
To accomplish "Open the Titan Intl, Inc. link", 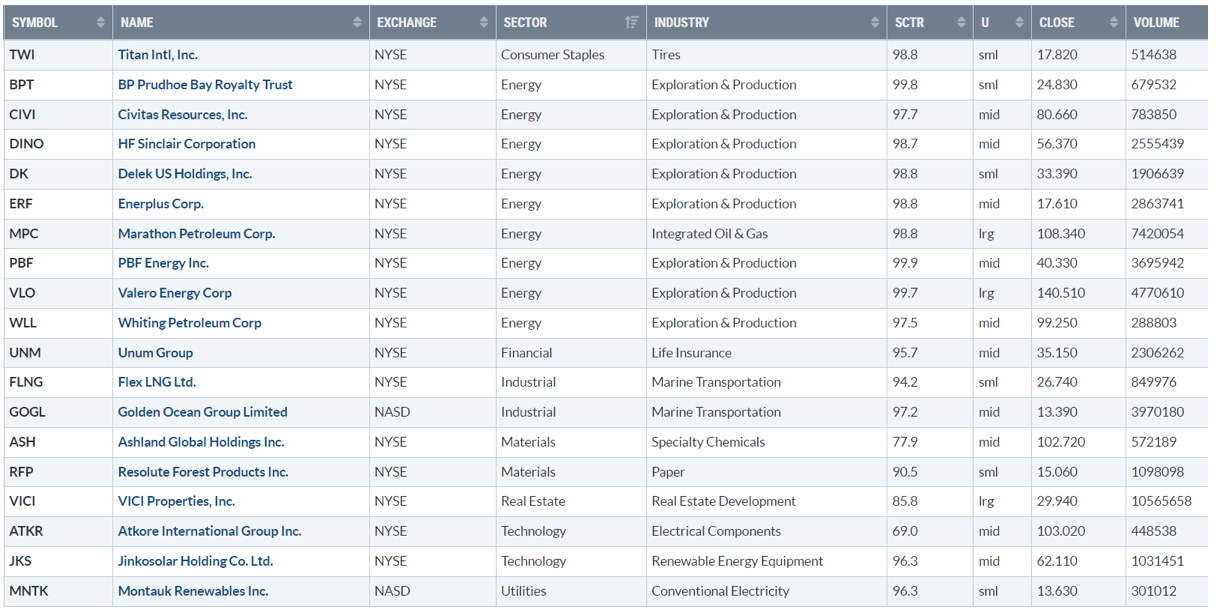I will coord(158,55).
